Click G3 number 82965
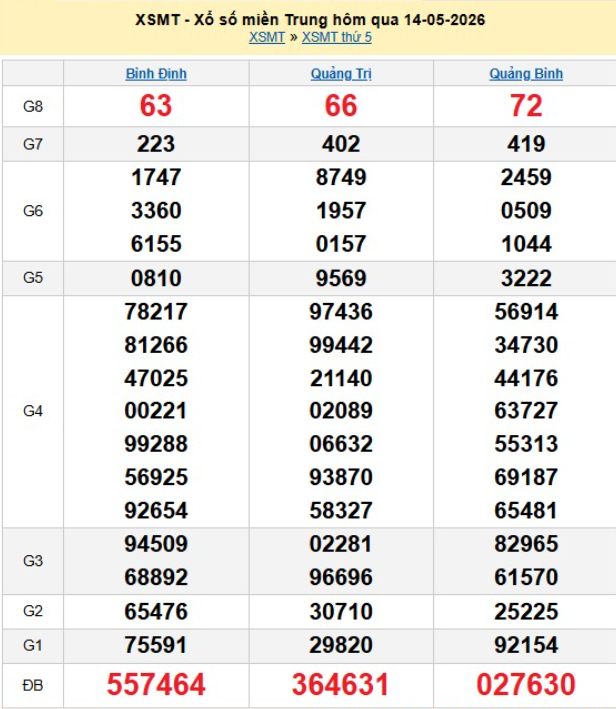Screen dimensions: 616x709 pyautogui.click(x=526, y=544)
